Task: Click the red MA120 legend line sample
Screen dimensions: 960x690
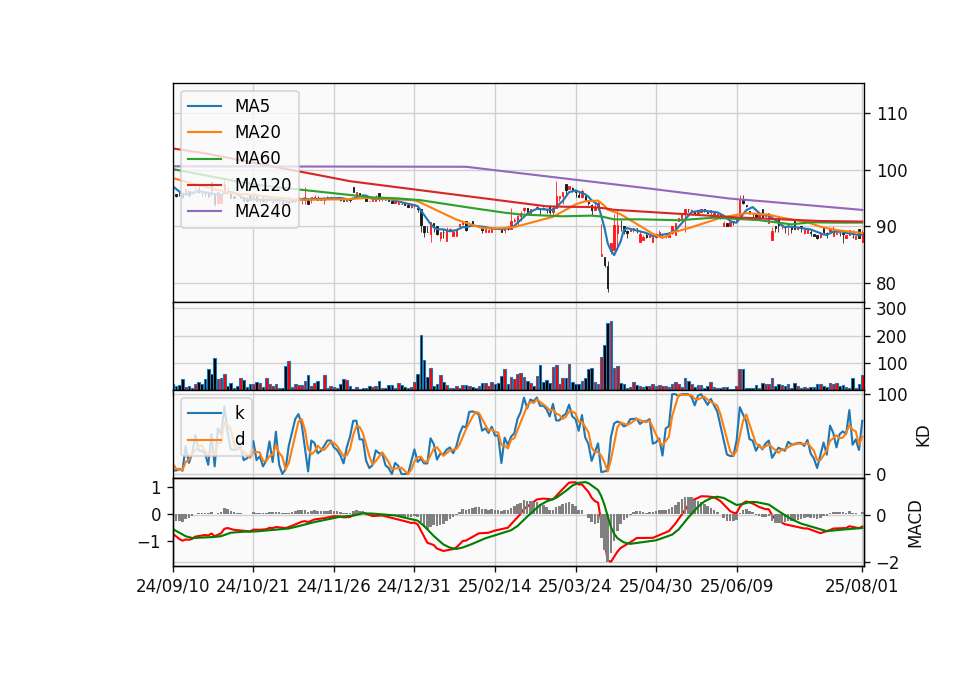Action: point(204,185)
